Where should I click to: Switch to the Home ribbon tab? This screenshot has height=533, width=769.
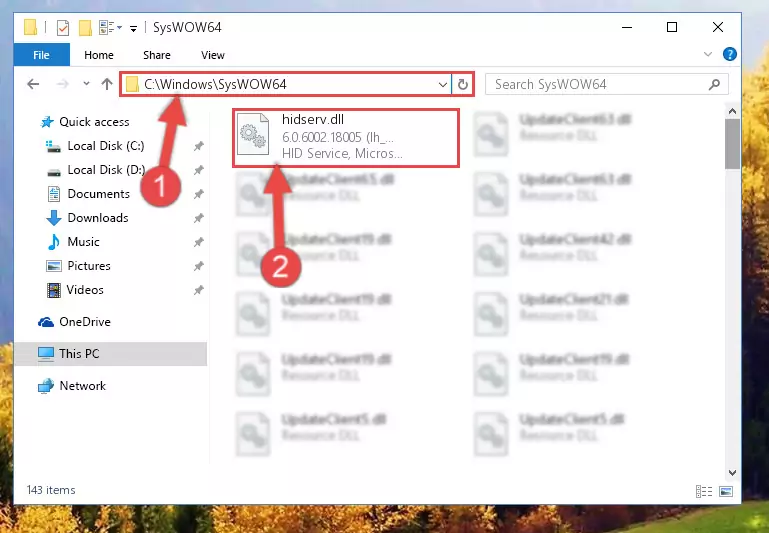click(99, 55)
